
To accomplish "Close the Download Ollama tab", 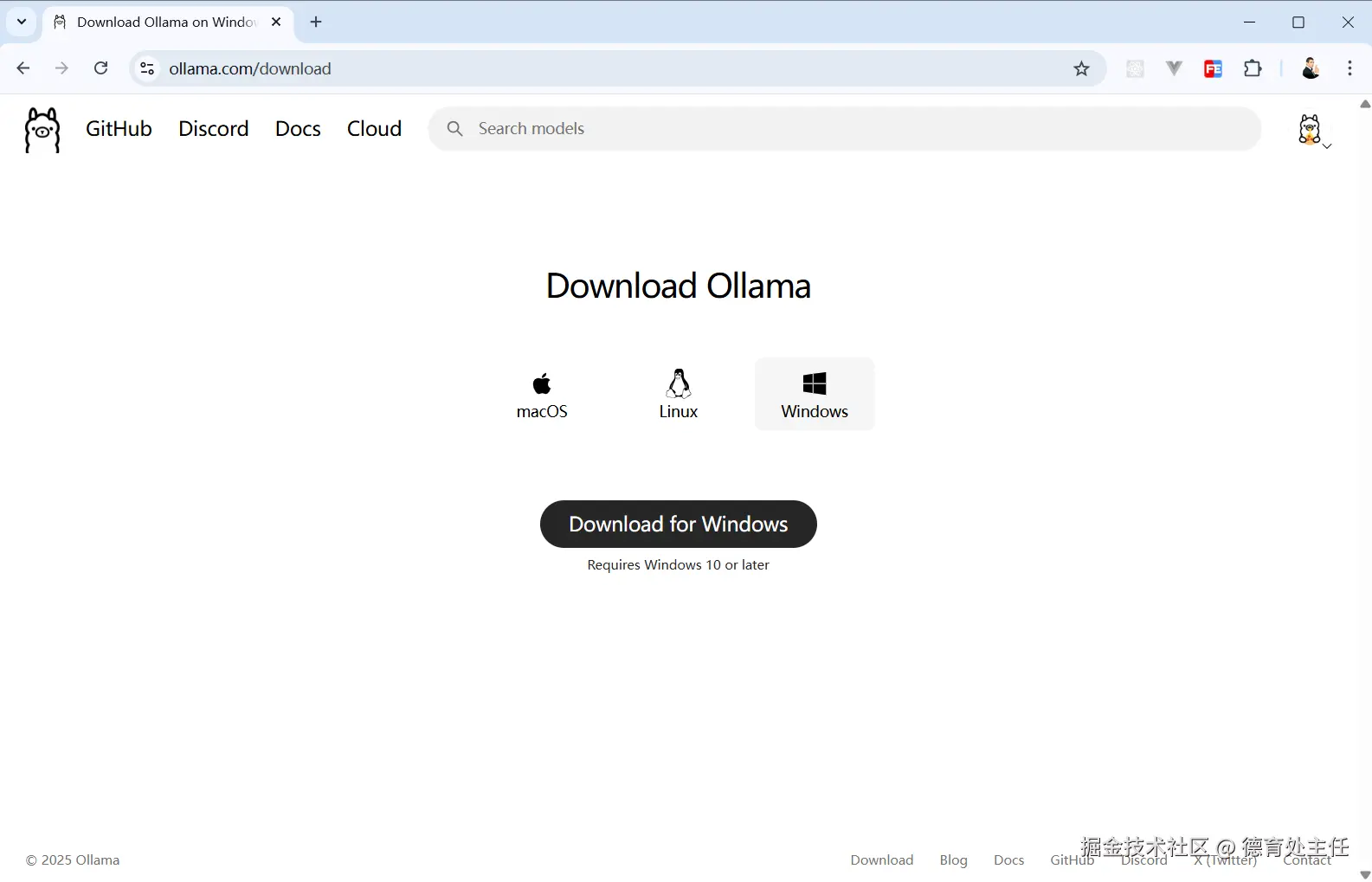I will [276, 22].
